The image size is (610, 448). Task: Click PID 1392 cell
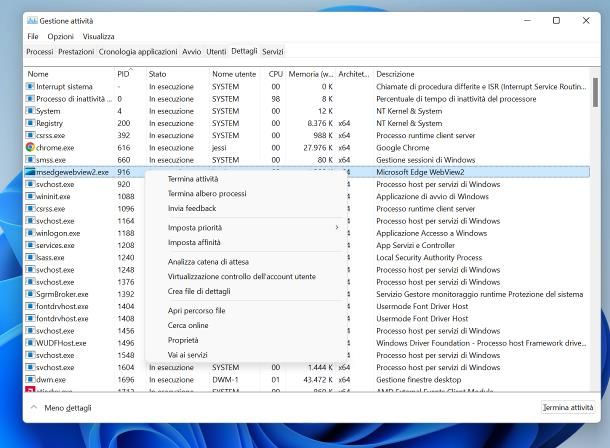click(126, 294)
